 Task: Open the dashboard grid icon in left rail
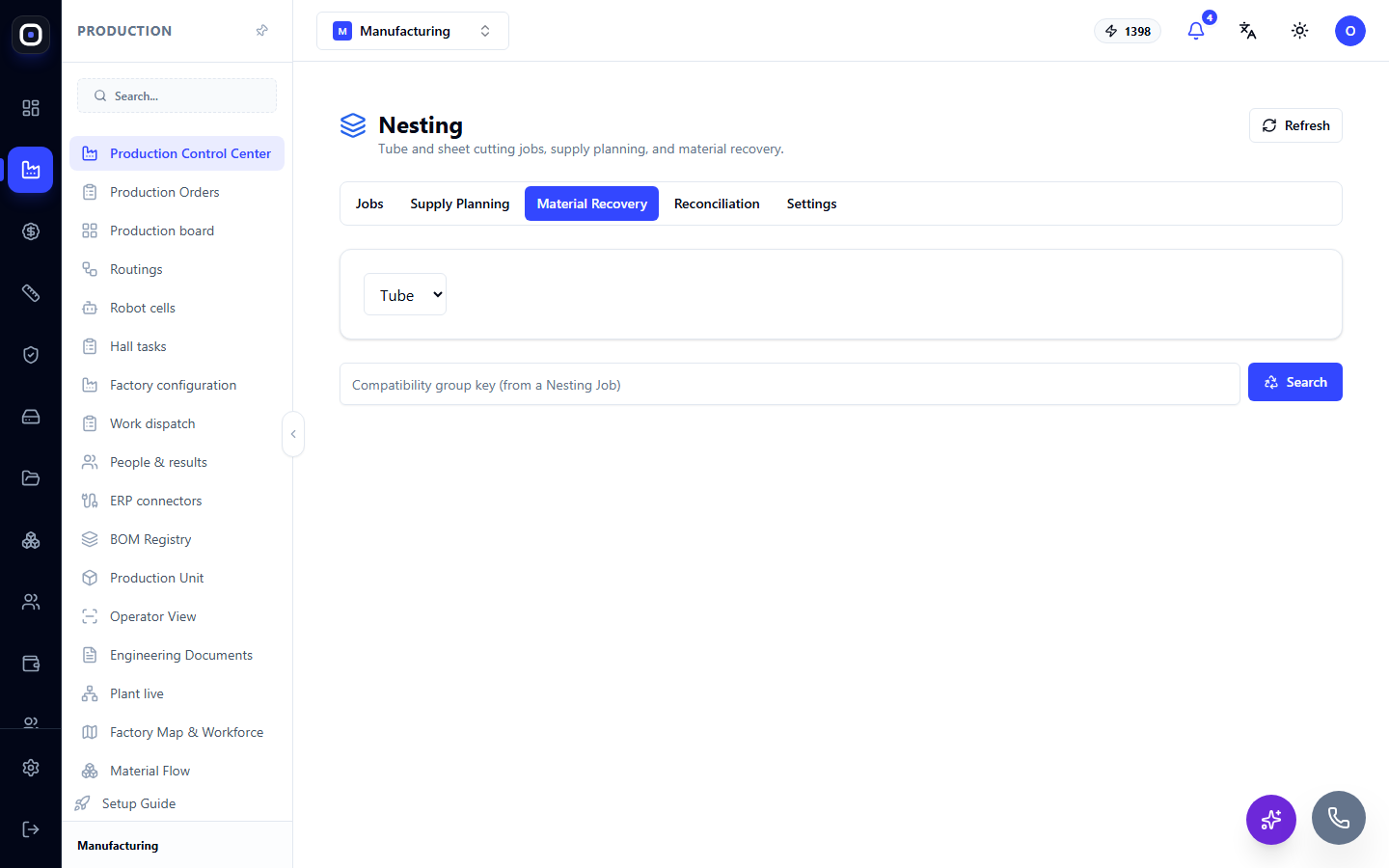31,108
